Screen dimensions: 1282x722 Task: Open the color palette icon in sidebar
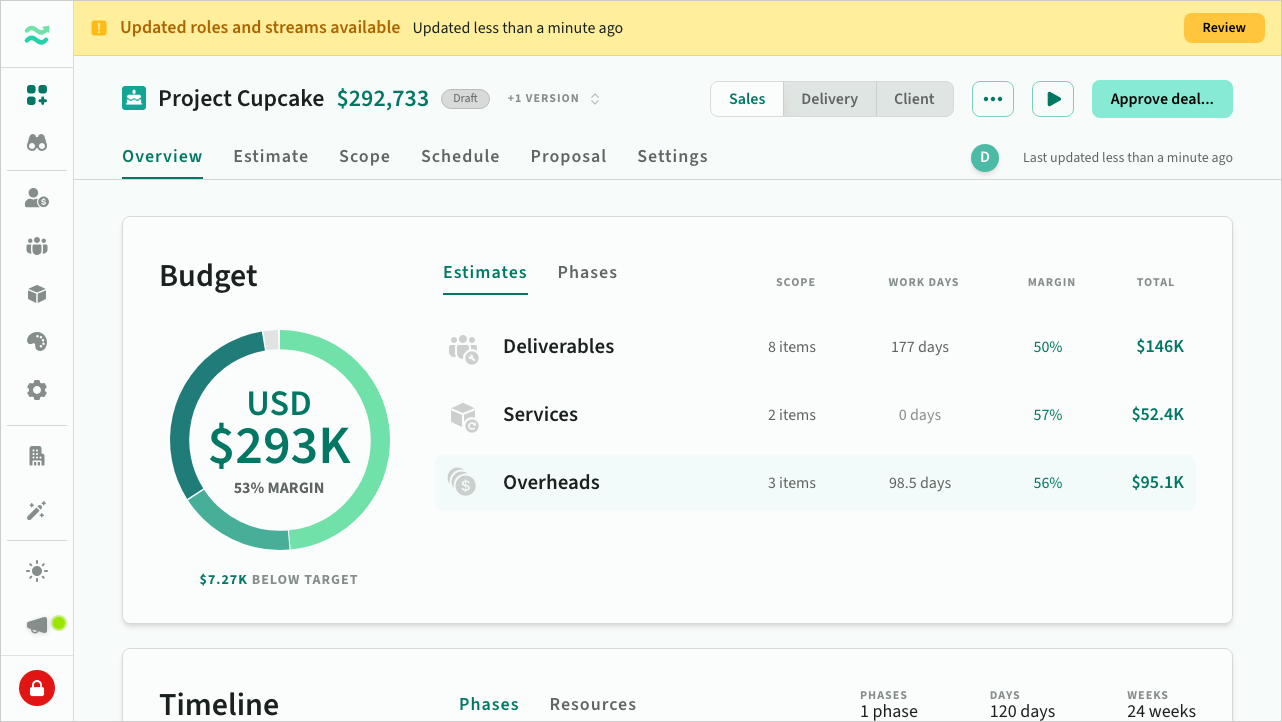click(37, 342)
